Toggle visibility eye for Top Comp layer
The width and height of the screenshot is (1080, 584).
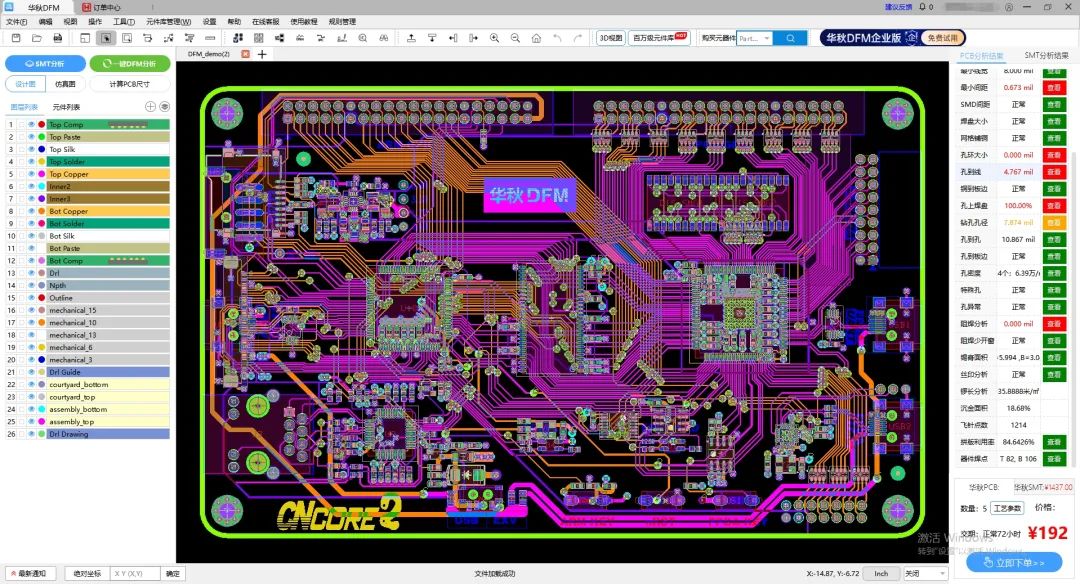pos(32,125)
